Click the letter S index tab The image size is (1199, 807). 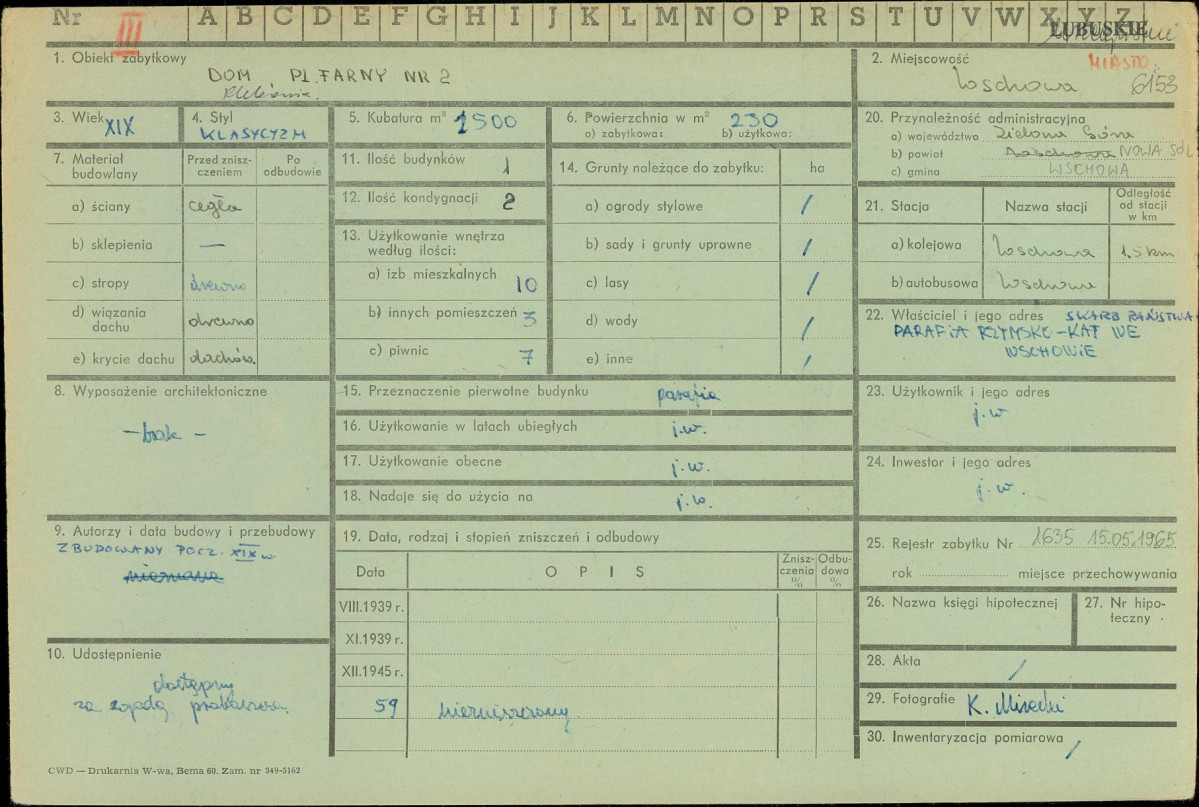(x=858, y=18)
